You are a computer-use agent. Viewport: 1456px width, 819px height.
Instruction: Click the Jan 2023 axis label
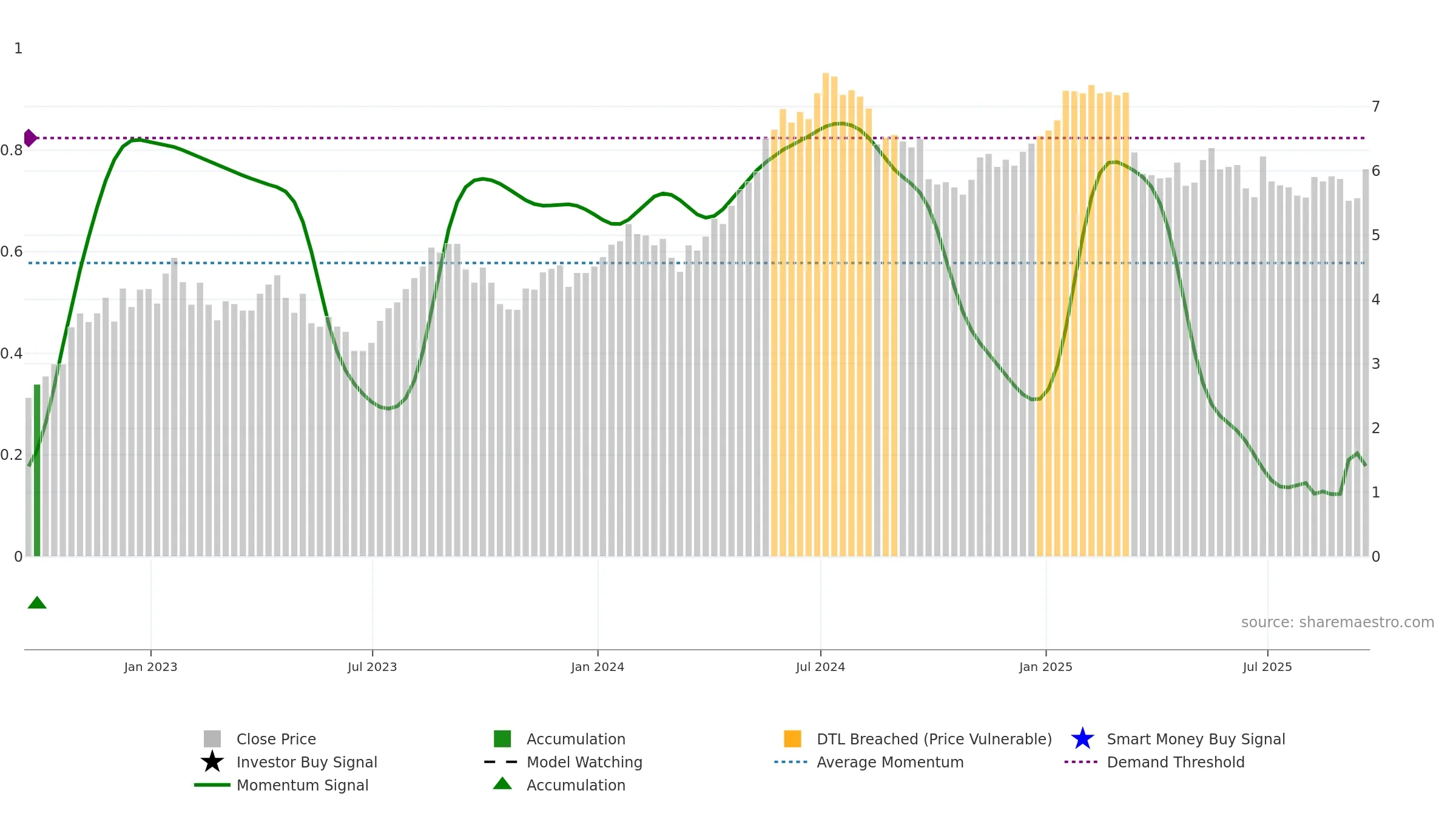pyautogui.click(x=150, y=667)
